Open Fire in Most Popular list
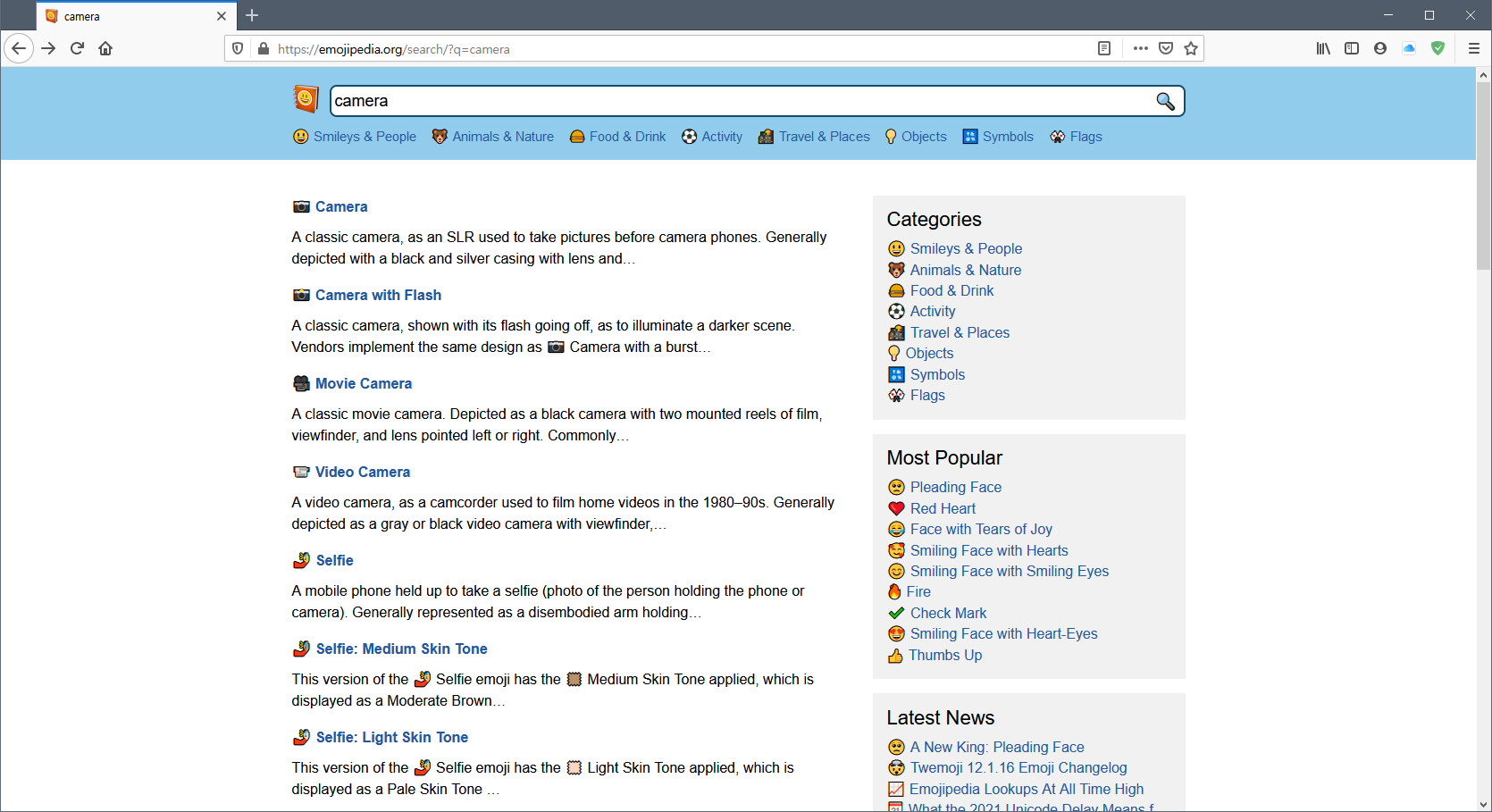This screenshot has width=1492, height=812. 918,591
